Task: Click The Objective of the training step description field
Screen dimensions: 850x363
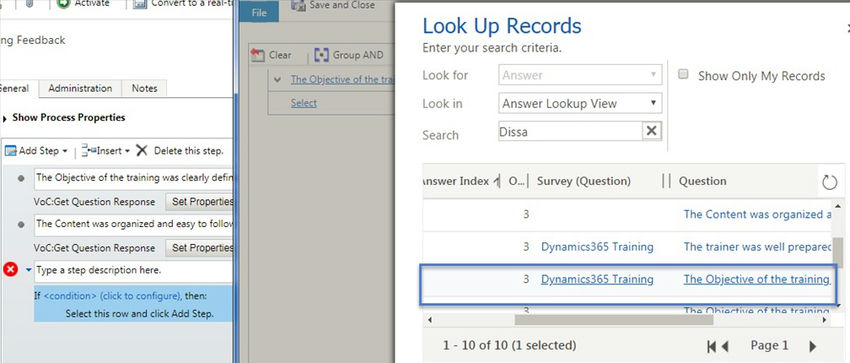Action: point(133,178)
